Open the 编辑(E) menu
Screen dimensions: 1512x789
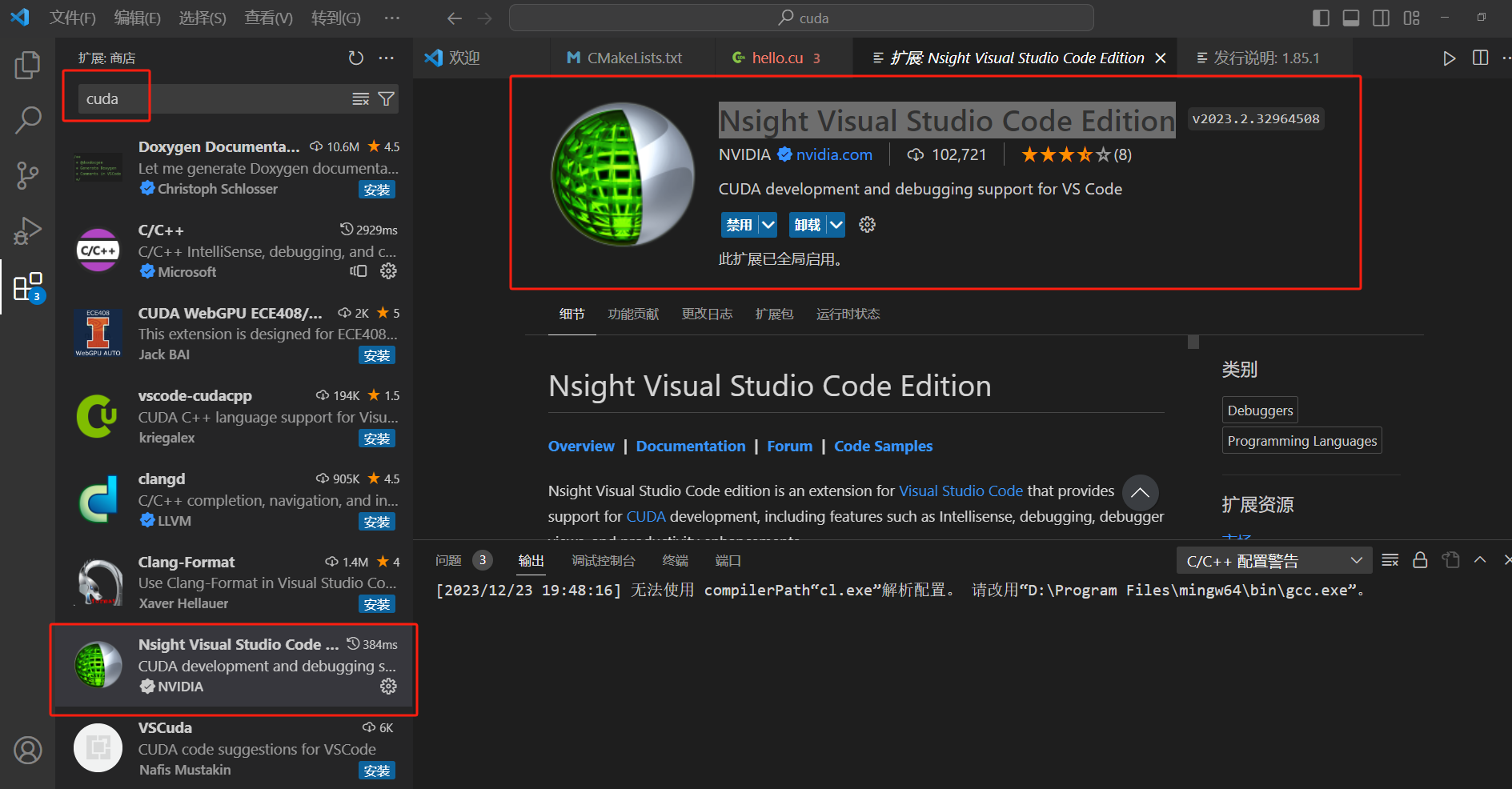pos(137,18)
